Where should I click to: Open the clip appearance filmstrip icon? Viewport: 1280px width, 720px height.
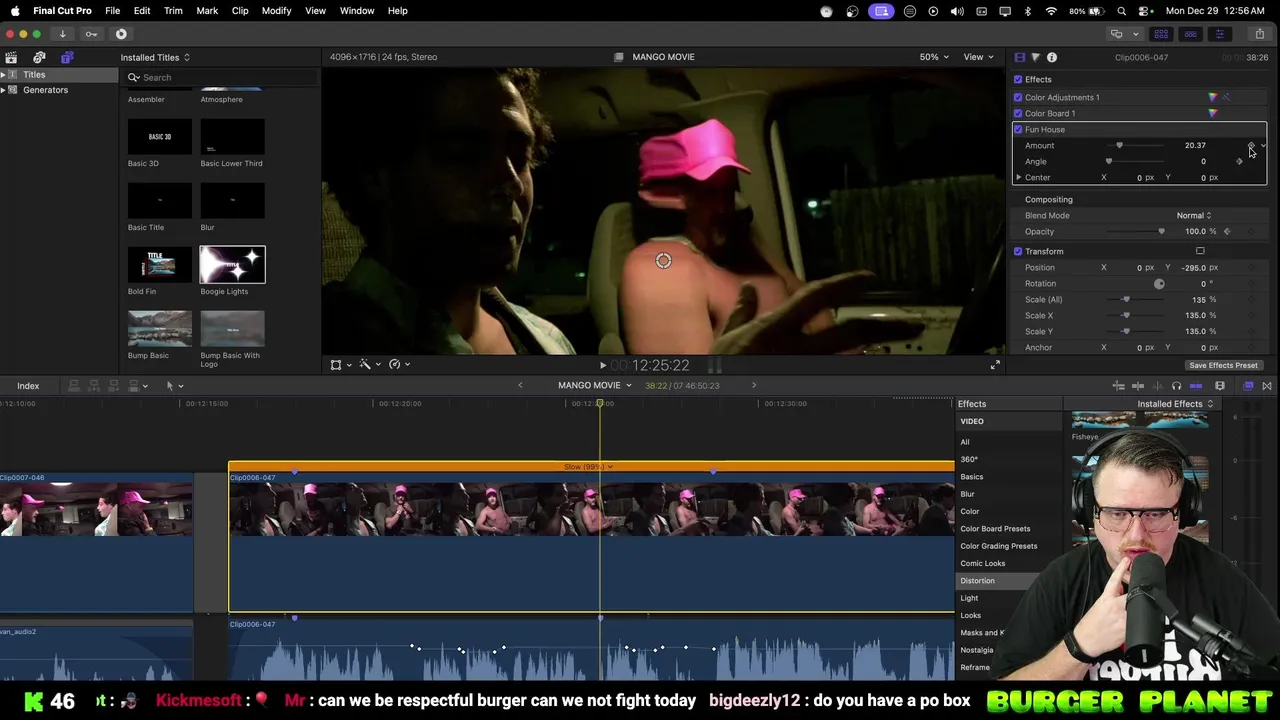(1220, 386)
